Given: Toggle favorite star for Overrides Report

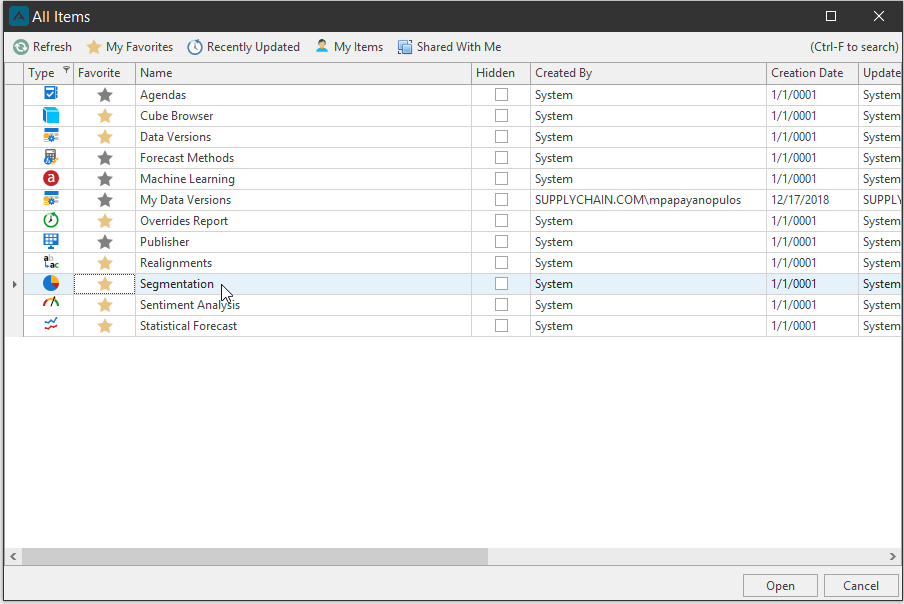Looking at the screenshot, I should [x=105, y=221].
